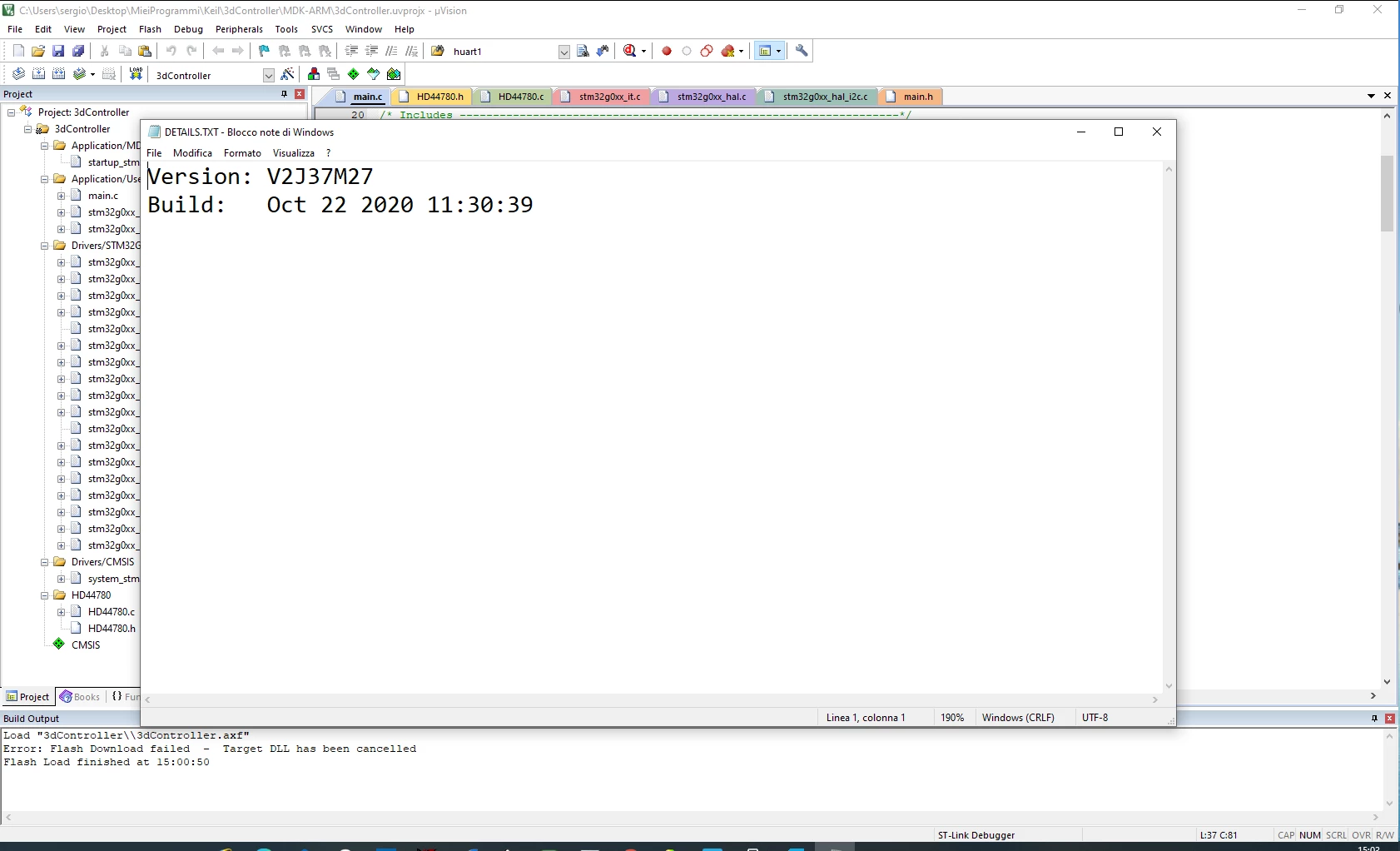
Task: Pin the Build Output panel
Action: (x=1374, y=718)
